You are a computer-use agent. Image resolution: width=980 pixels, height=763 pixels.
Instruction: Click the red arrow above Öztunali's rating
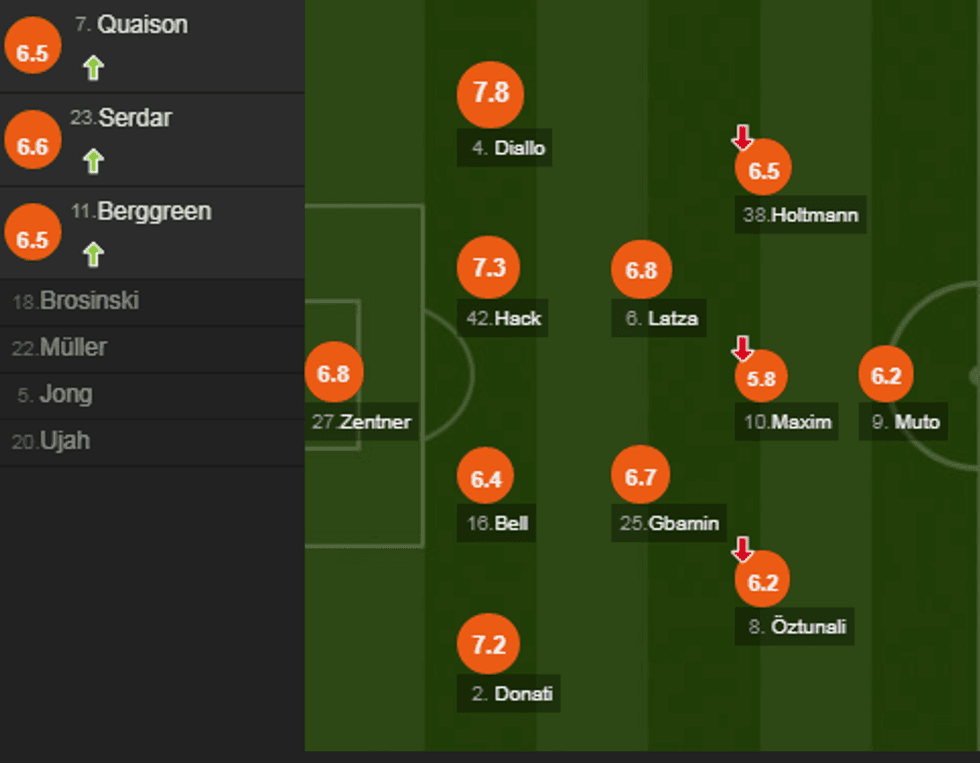(742, 549)
